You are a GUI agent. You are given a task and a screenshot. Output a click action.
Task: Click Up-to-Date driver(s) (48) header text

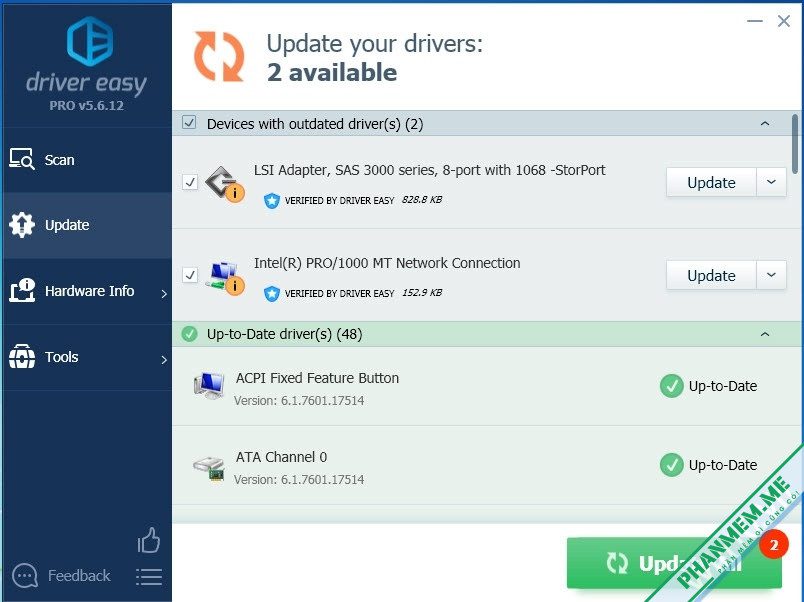[x=285, y=334]
